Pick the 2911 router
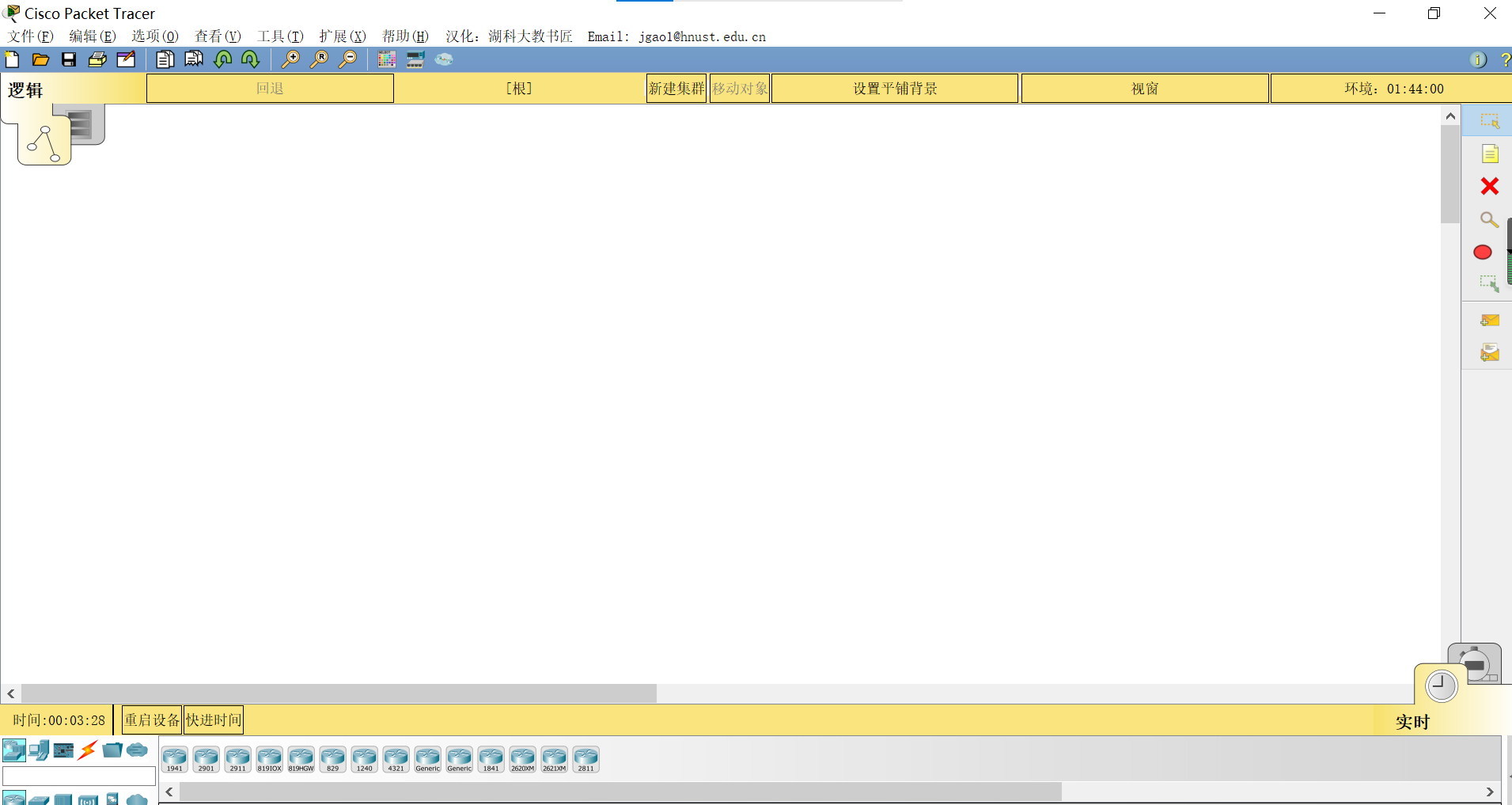Image resolution: width=1512 pixels, height=805 pixels. 238,759
